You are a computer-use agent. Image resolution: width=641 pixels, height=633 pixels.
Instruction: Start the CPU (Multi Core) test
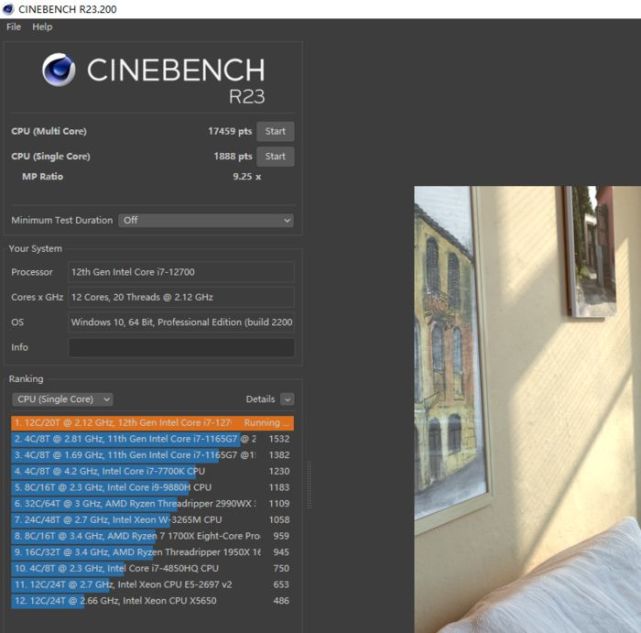(275, 131)
